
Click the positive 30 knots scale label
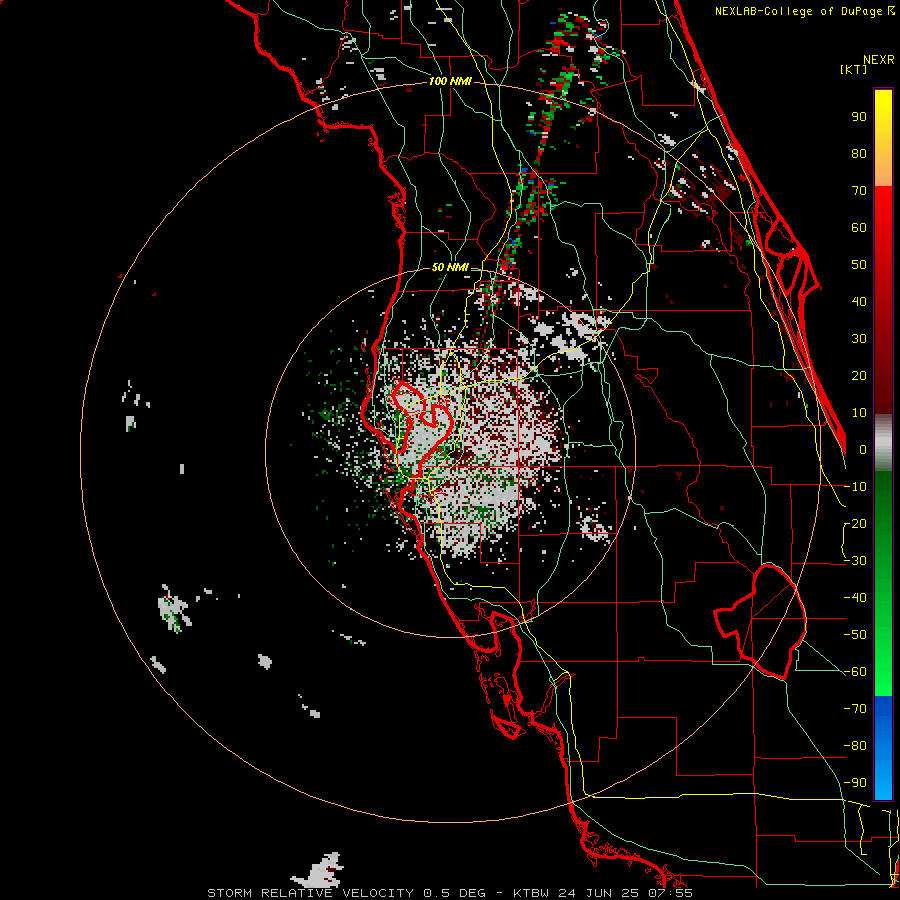click(859, 339)
